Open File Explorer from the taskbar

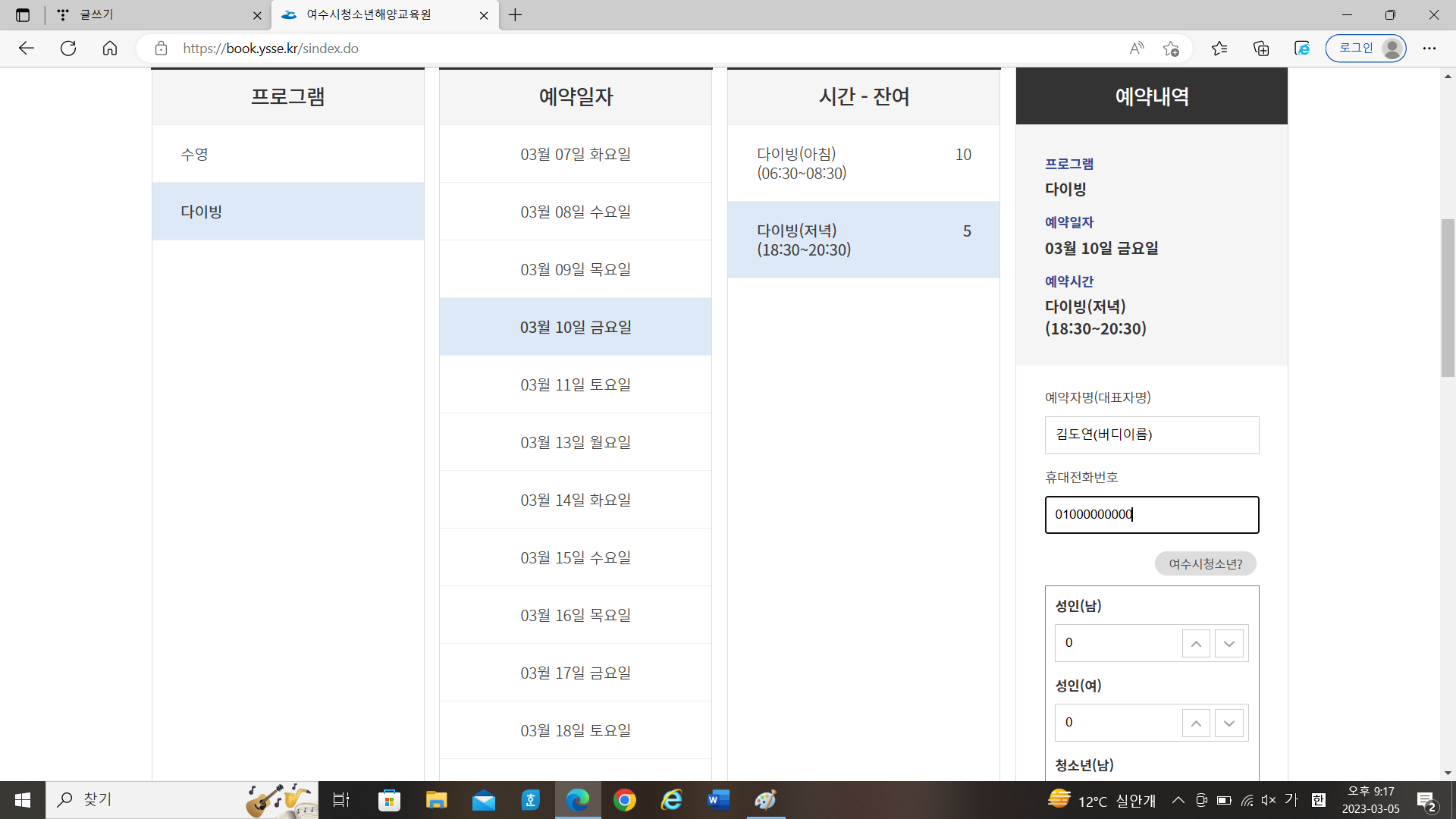[436, 800]
